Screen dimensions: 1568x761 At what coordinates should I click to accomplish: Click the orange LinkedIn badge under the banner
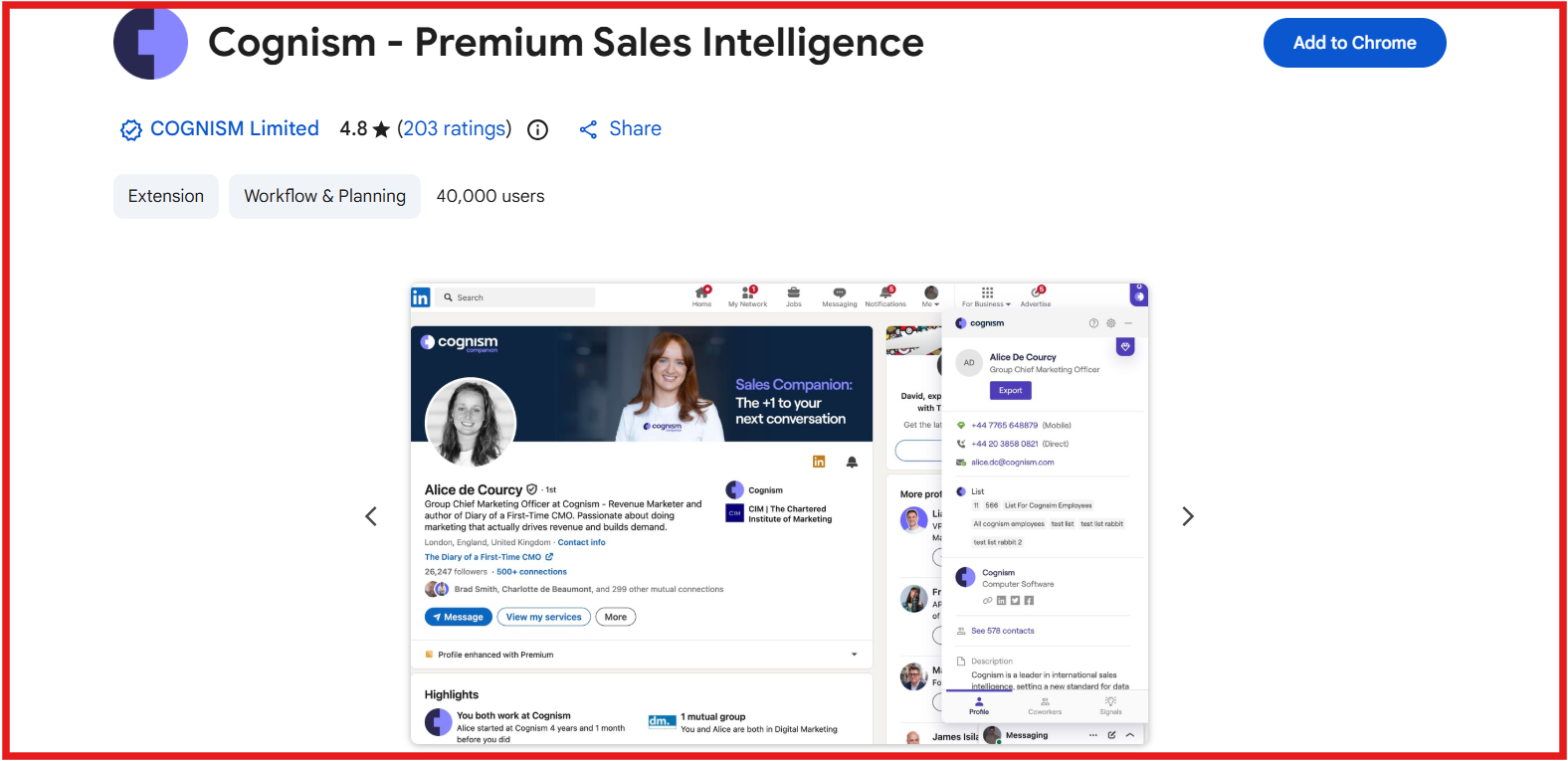coord(819,462)
